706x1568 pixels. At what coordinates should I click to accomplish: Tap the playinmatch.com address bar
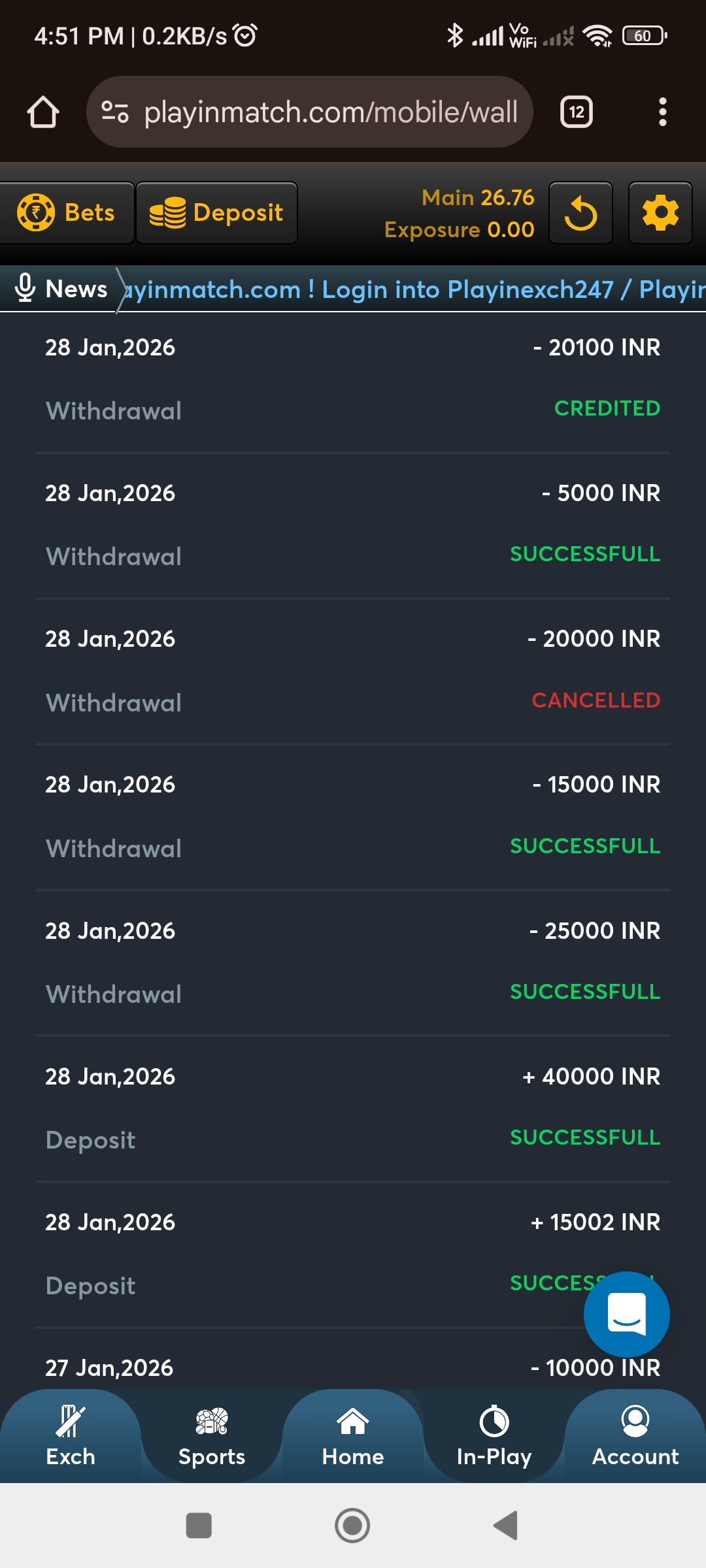[330, 112]
